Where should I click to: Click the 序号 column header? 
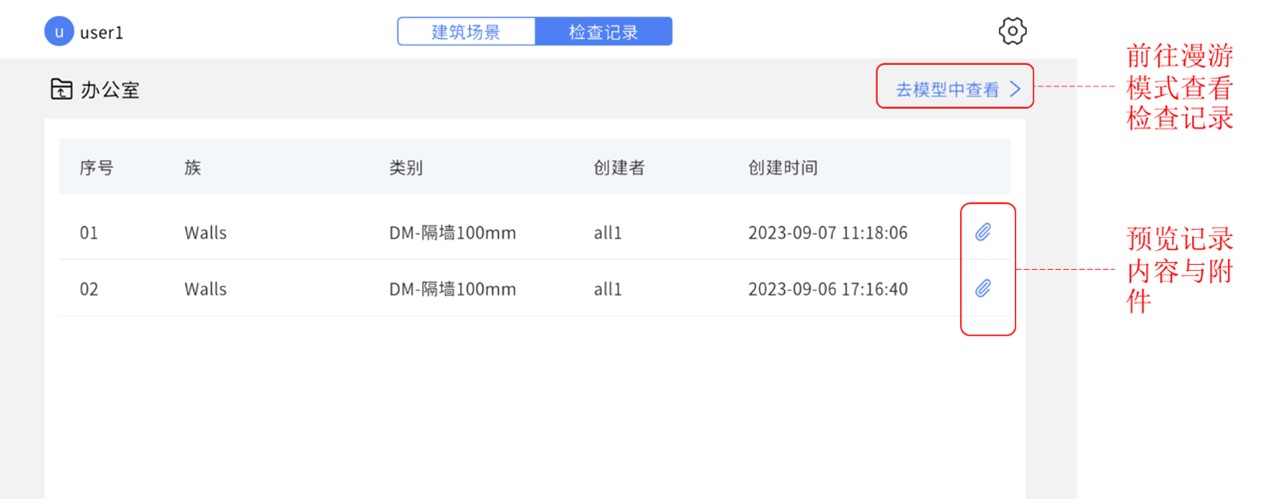click(x=97, y=167)
